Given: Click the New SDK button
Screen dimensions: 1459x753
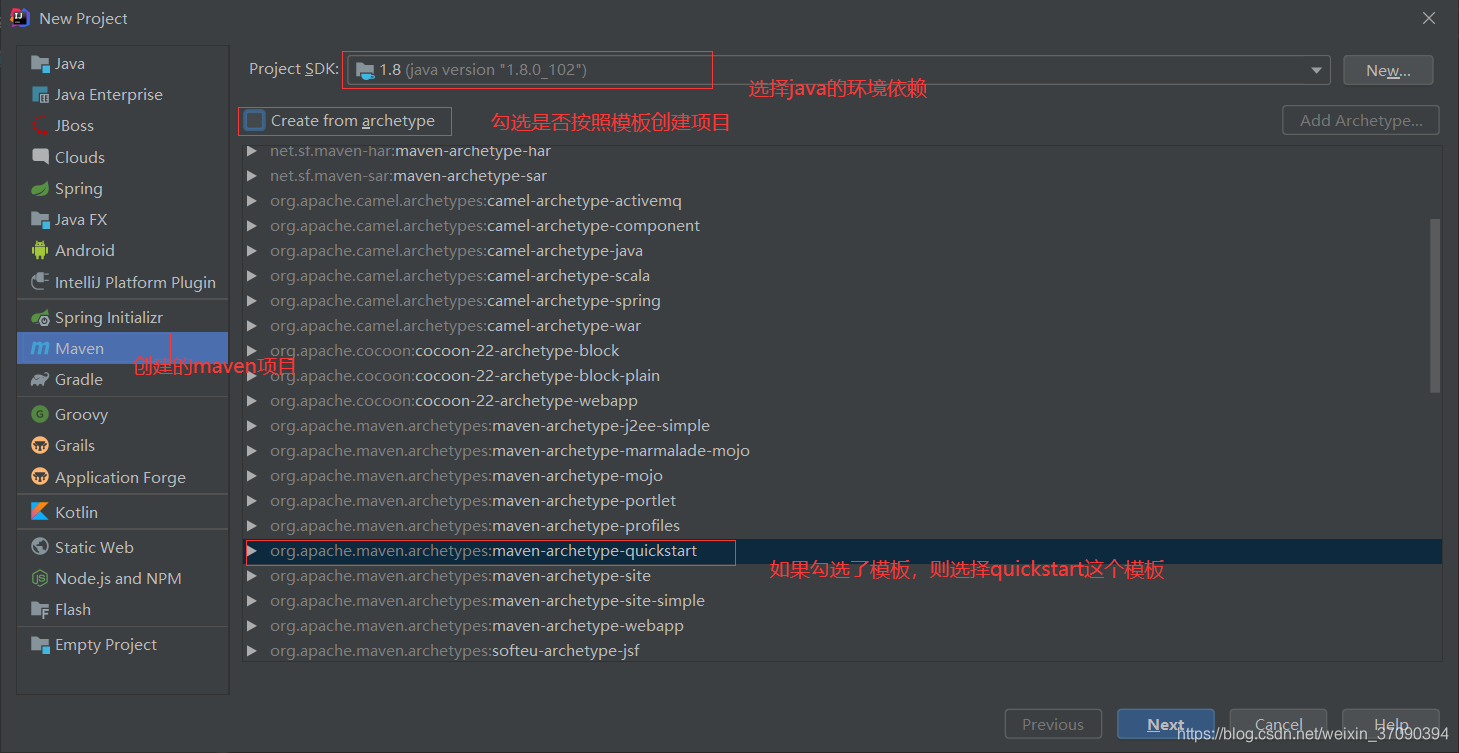Looking at the screenshot, I should 1388,69.
